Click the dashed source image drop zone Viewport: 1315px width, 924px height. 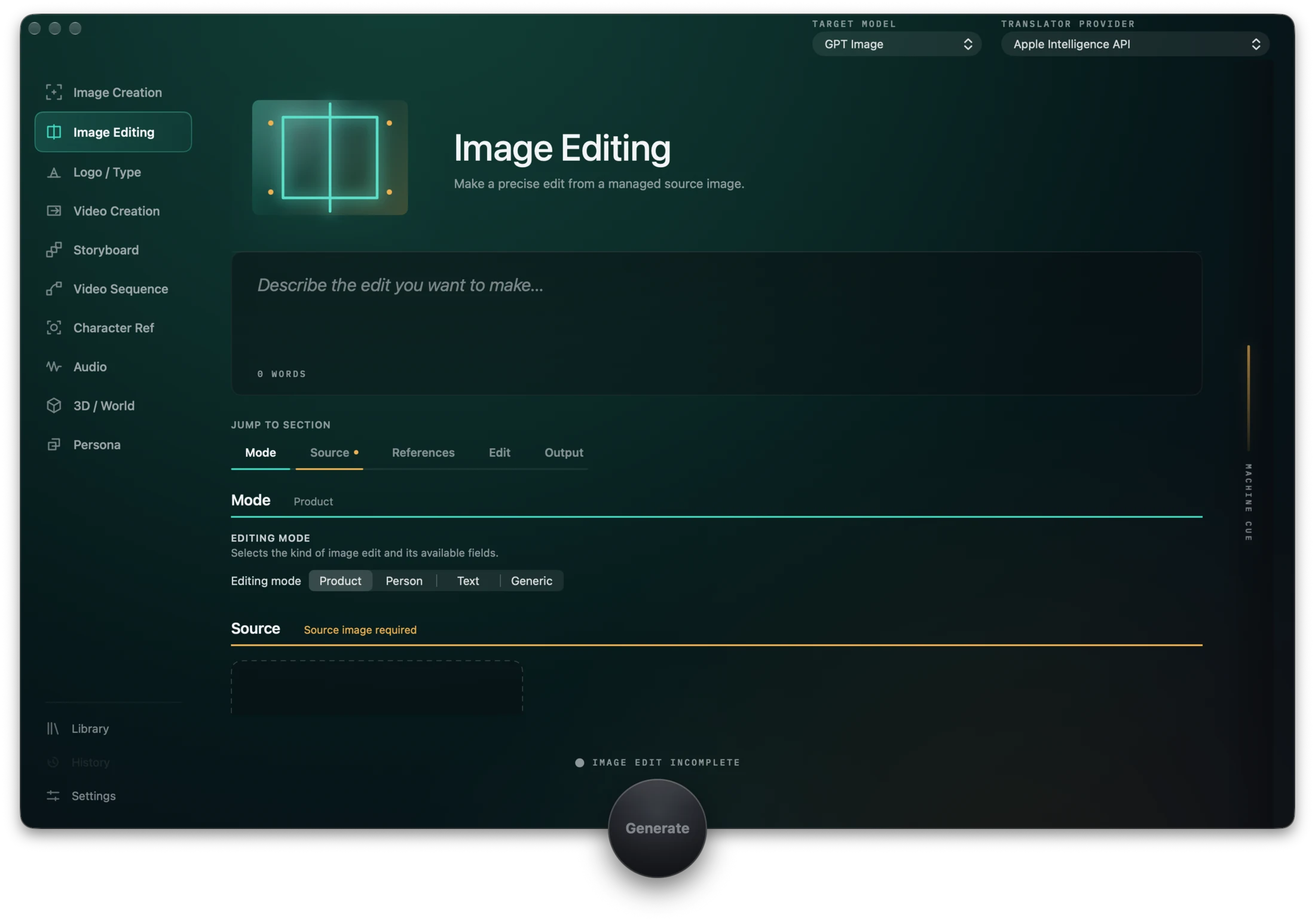pos(377,687)
